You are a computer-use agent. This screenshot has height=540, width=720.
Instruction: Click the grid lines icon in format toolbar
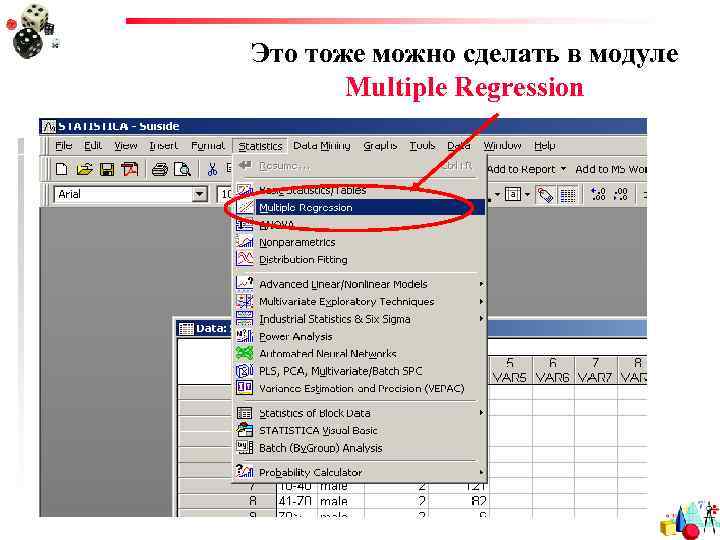coord(568,195)
